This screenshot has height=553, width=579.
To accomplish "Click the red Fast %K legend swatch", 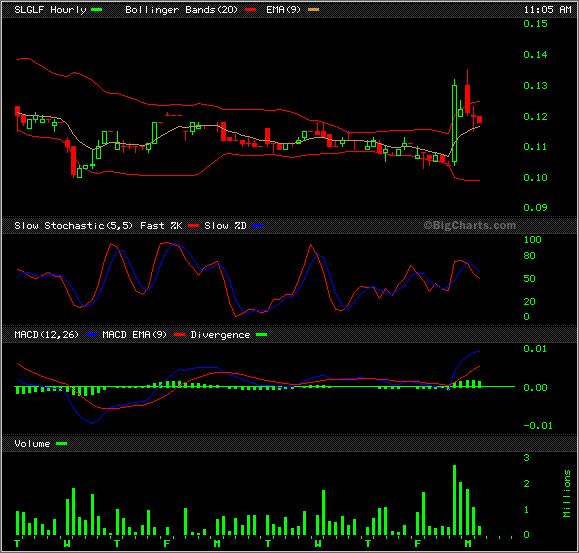I will pos(193,226).
